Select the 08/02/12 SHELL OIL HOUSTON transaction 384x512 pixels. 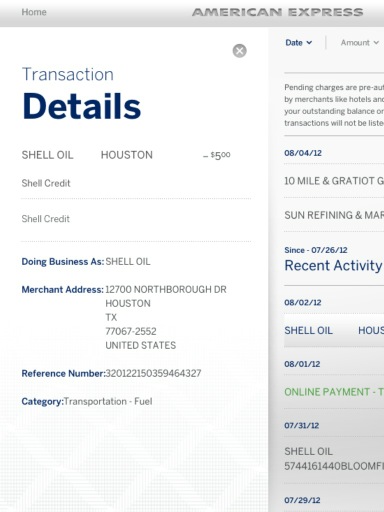[334, 330]
